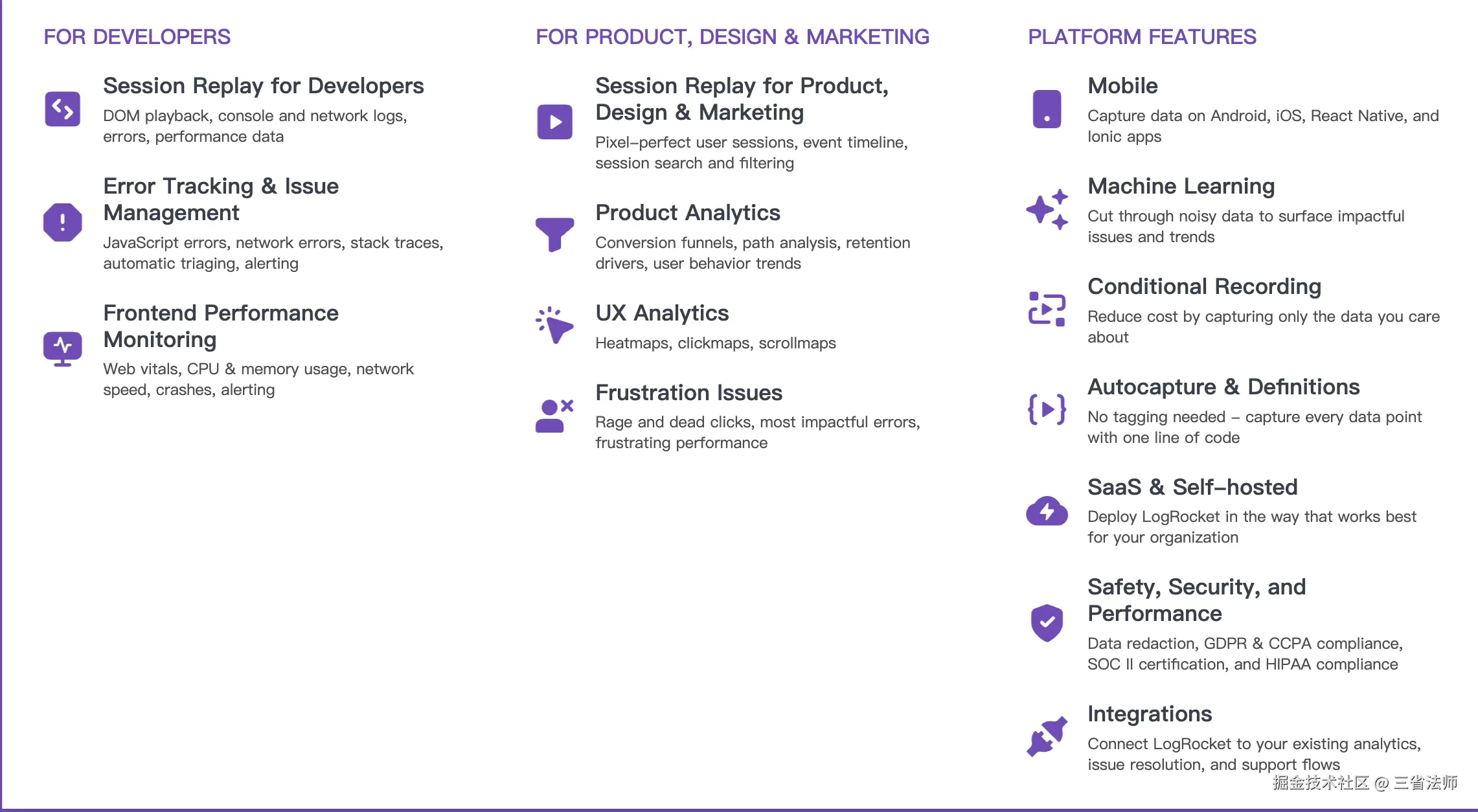The width and height of the screenshot is (1478, 812).
Task: Click the Error Tracking exclamation octagon icon
Action: click(x=62, y=222)
